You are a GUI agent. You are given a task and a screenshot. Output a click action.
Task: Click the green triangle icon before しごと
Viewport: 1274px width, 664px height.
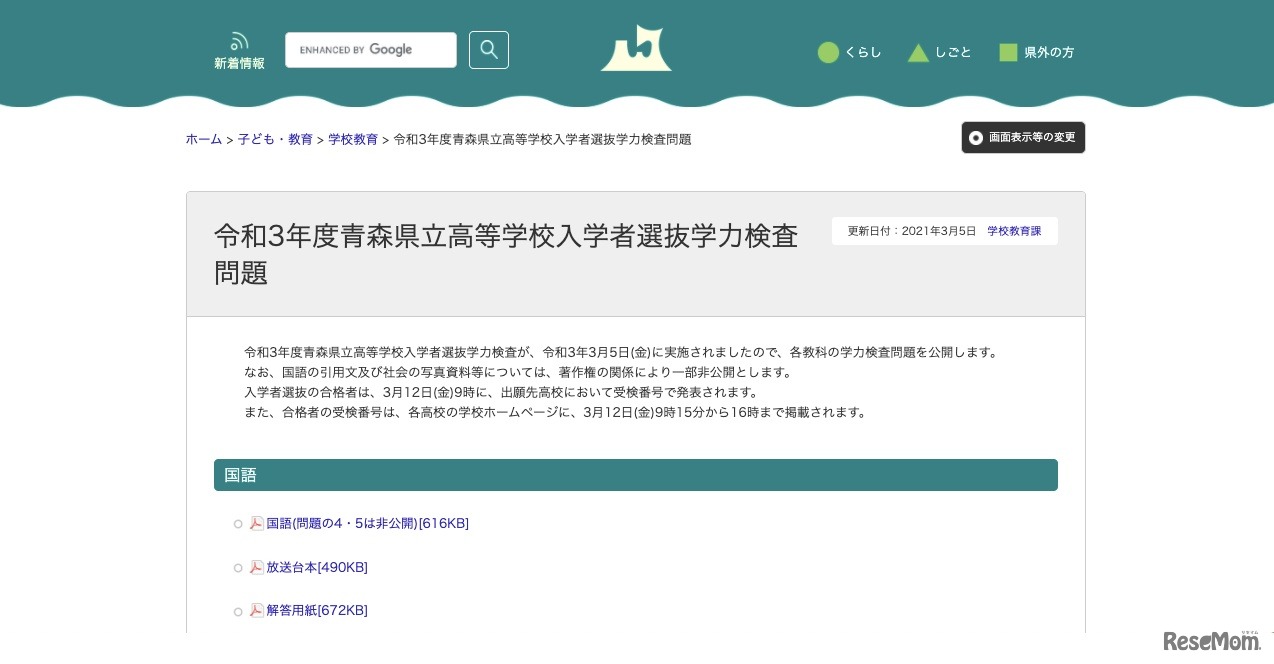point(918,52)
